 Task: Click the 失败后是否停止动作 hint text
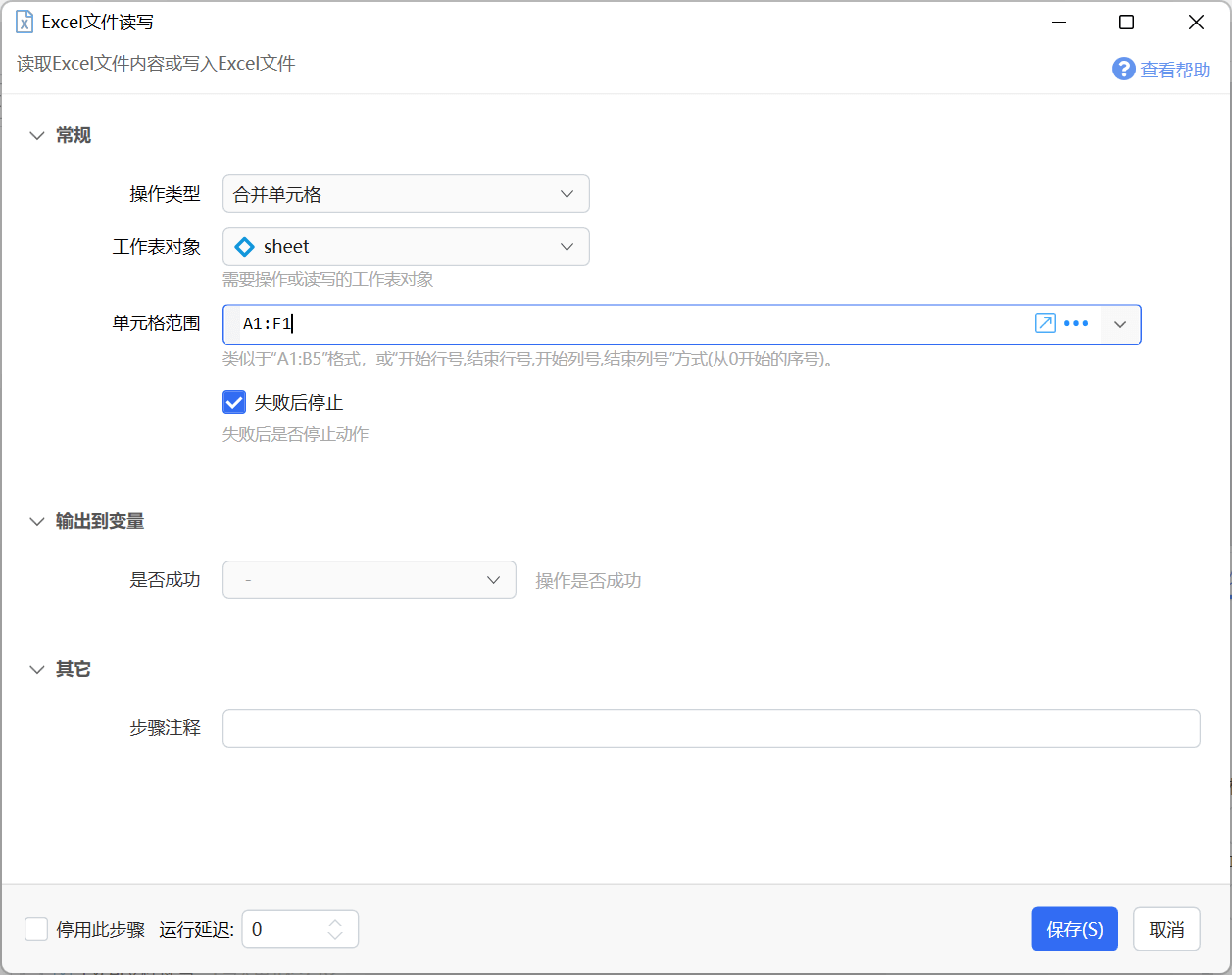[295, 434]
